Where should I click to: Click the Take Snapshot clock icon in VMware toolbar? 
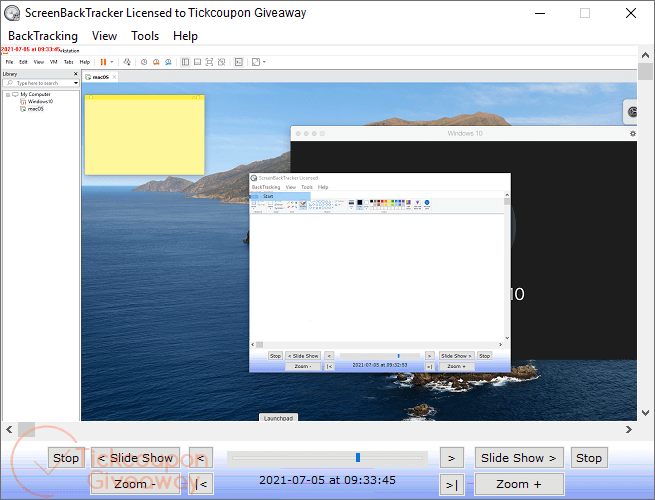pos(144,62)
